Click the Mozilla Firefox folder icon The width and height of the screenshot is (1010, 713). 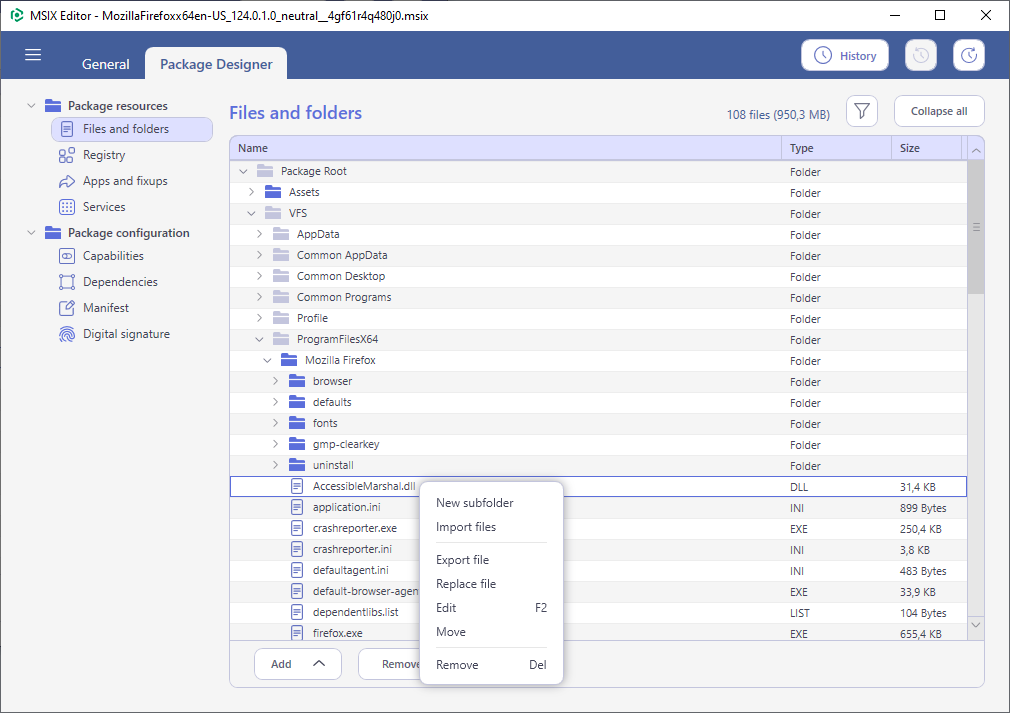(x=289, y=360)
